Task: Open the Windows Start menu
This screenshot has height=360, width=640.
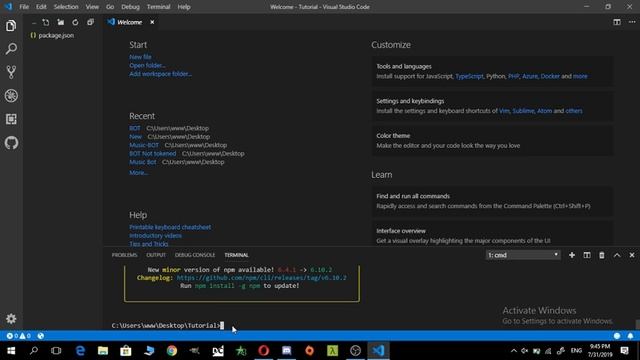Action: pyautogui.click(x=11, y=351)
